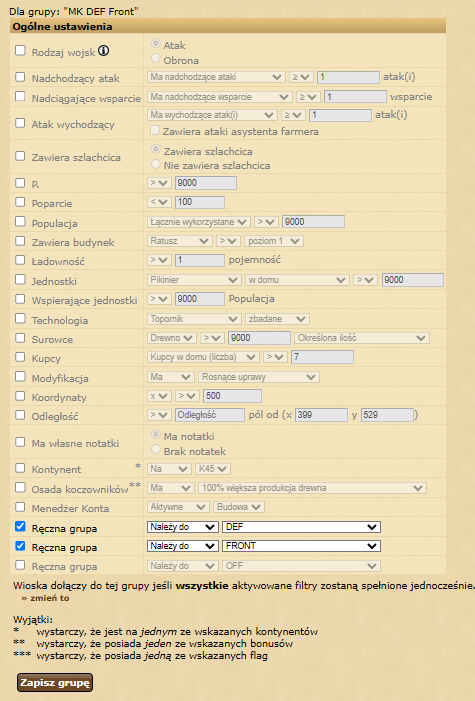Open the Rosnące uprawy dropdown
The height and width of the screenshot is (701, 475).
coord(259,377)
